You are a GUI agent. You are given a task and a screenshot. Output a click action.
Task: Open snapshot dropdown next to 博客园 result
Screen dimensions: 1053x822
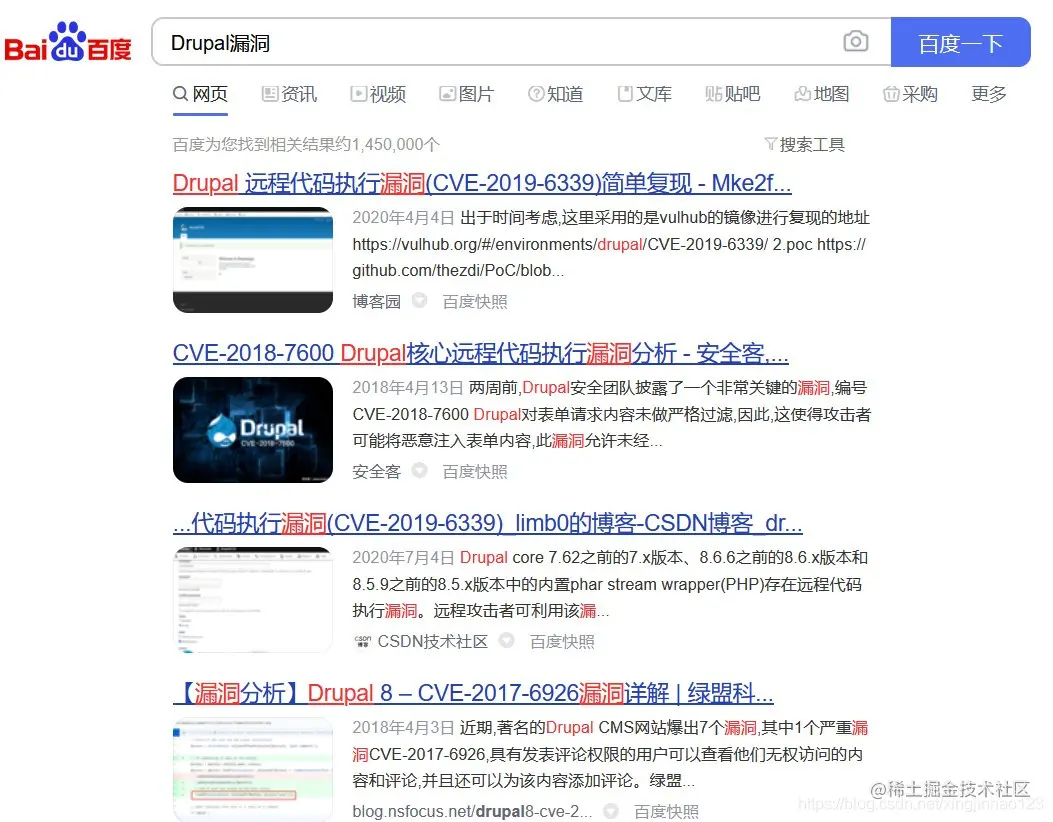click(x=418, y=301)
